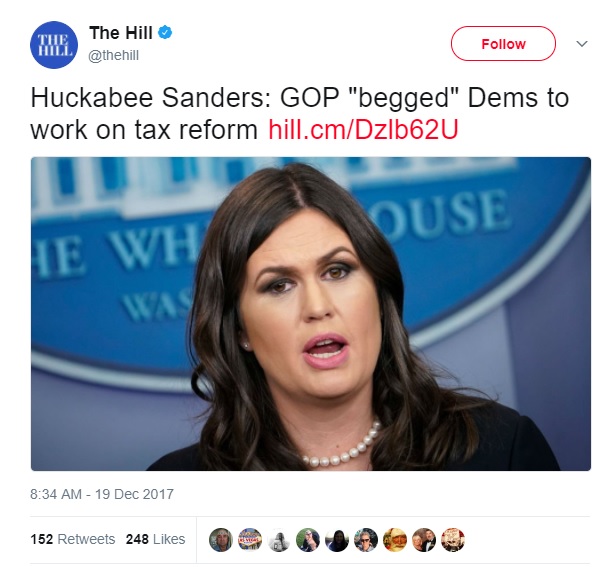Viewport: 603px width, 567px height.
Task: Go to the @thehill handle
Action: point(113,55)
